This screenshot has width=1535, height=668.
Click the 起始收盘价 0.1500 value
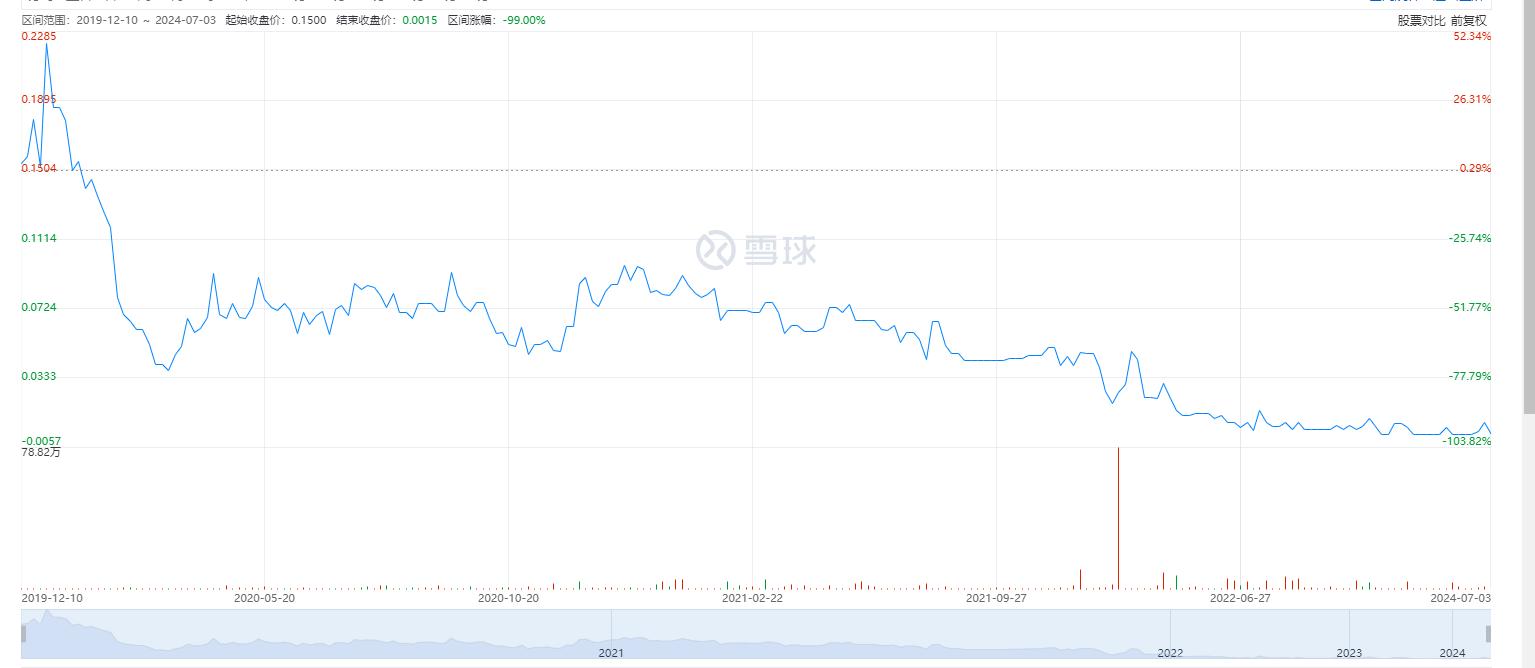(x=309, y=20)
